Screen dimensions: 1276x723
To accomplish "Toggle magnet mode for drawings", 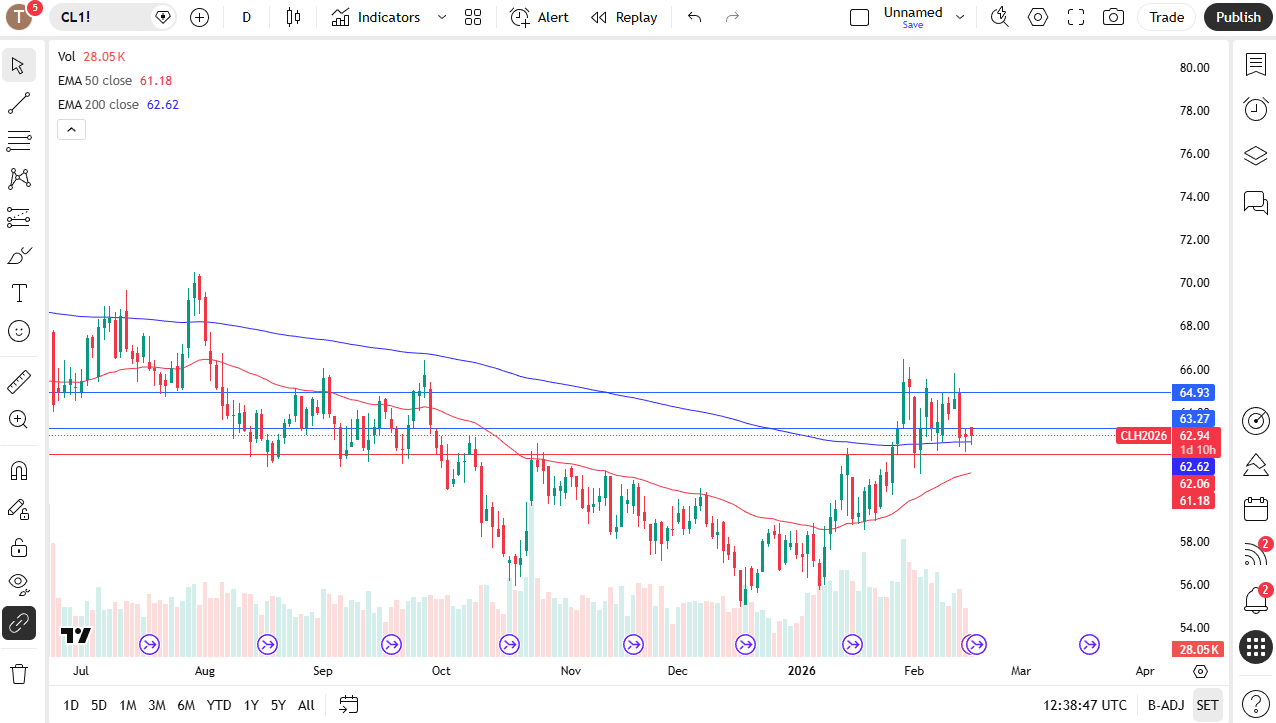I will [x=18, y=470].
